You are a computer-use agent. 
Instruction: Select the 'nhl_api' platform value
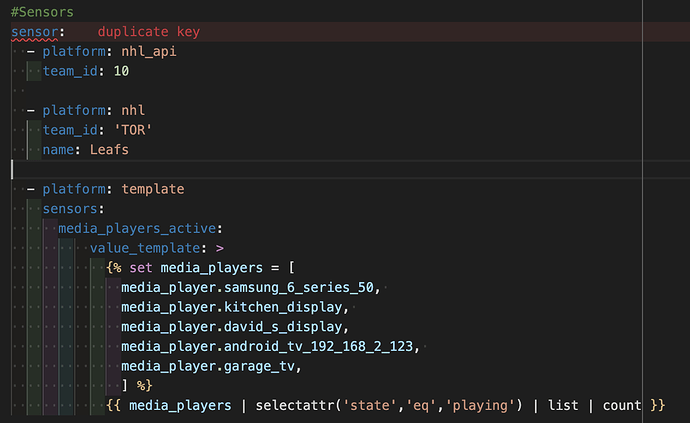(149, 51)
